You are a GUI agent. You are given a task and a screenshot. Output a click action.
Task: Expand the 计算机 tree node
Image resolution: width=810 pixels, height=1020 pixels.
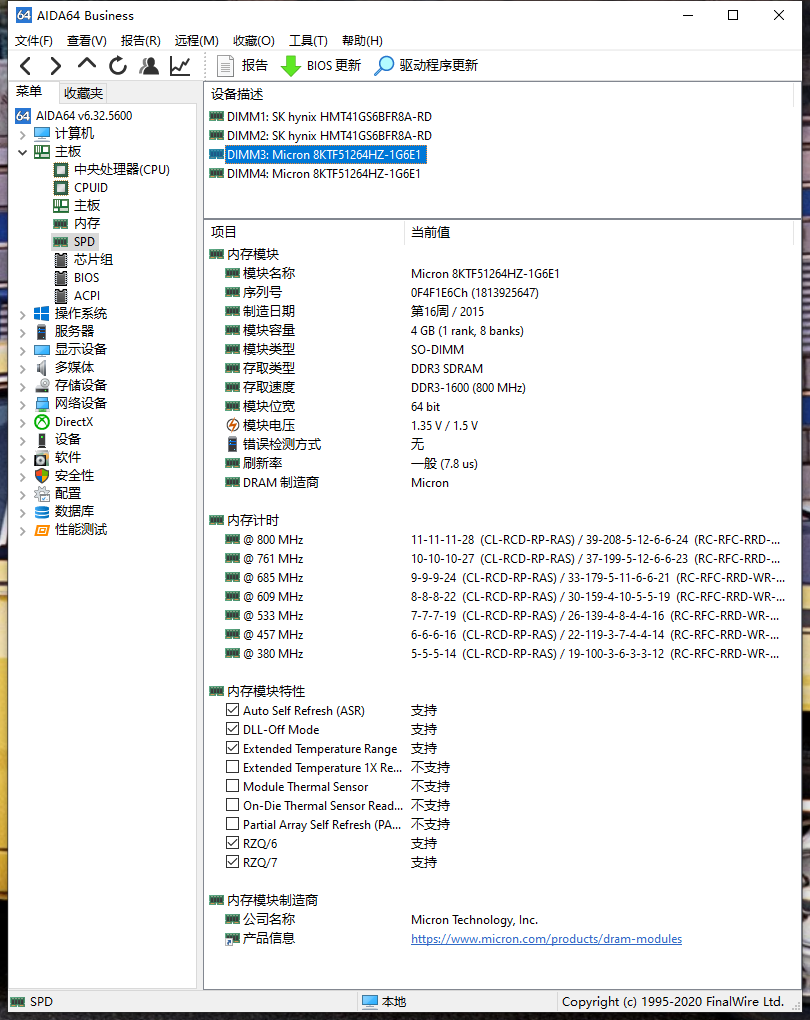click(23, 135)
